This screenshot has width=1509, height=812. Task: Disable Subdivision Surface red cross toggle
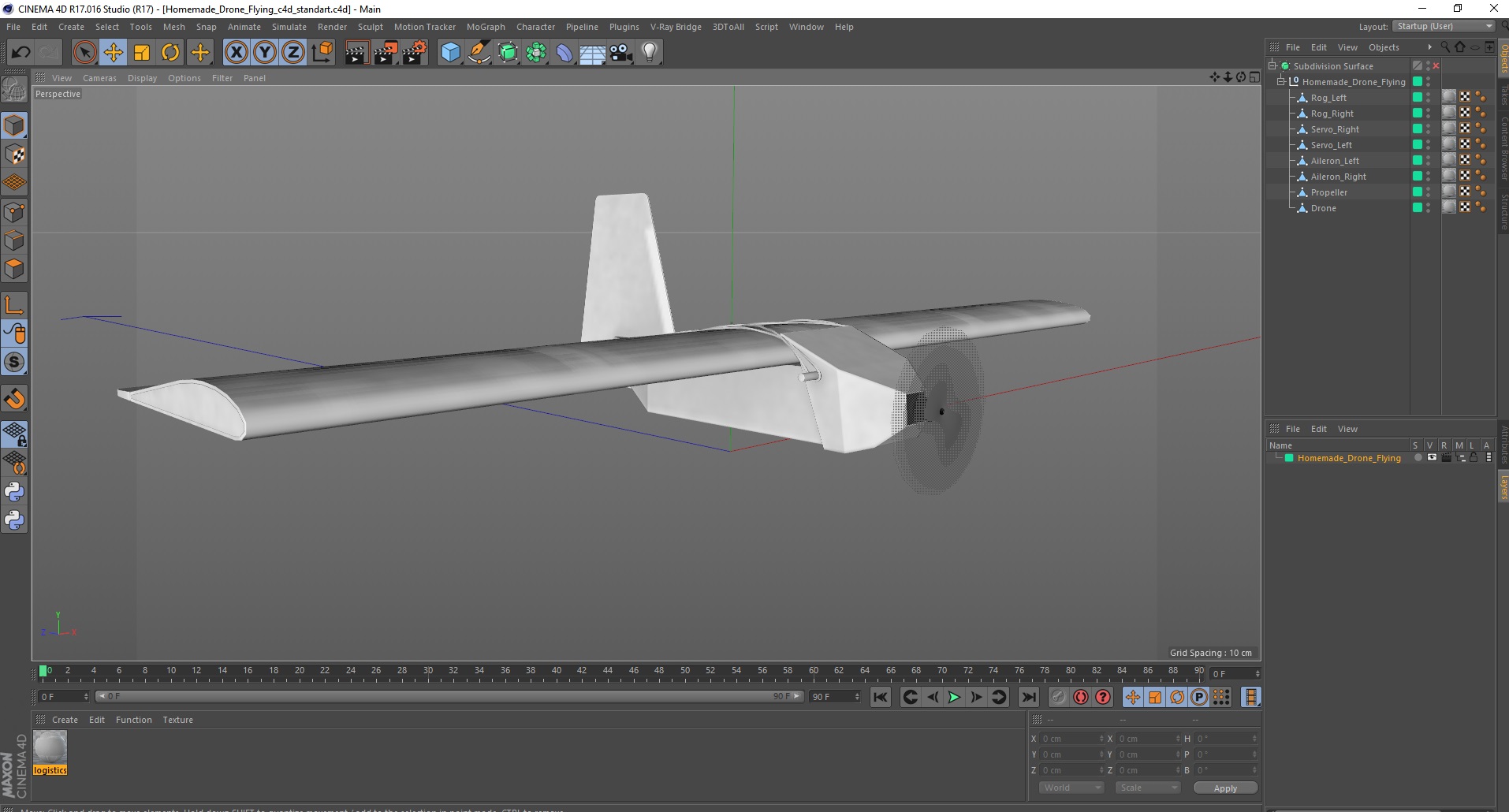[1436, 66]
